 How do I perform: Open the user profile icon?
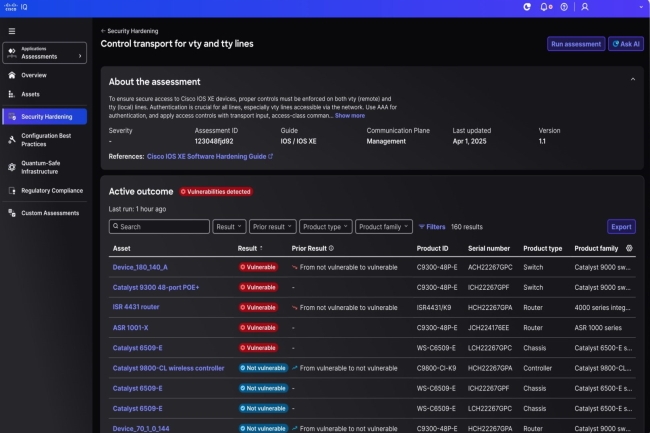[x=585, y=7]
